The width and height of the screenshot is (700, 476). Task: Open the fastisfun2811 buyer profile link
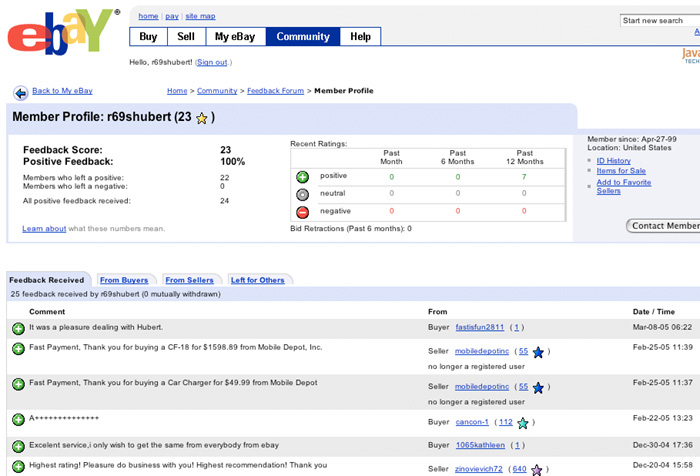point(481,327)
